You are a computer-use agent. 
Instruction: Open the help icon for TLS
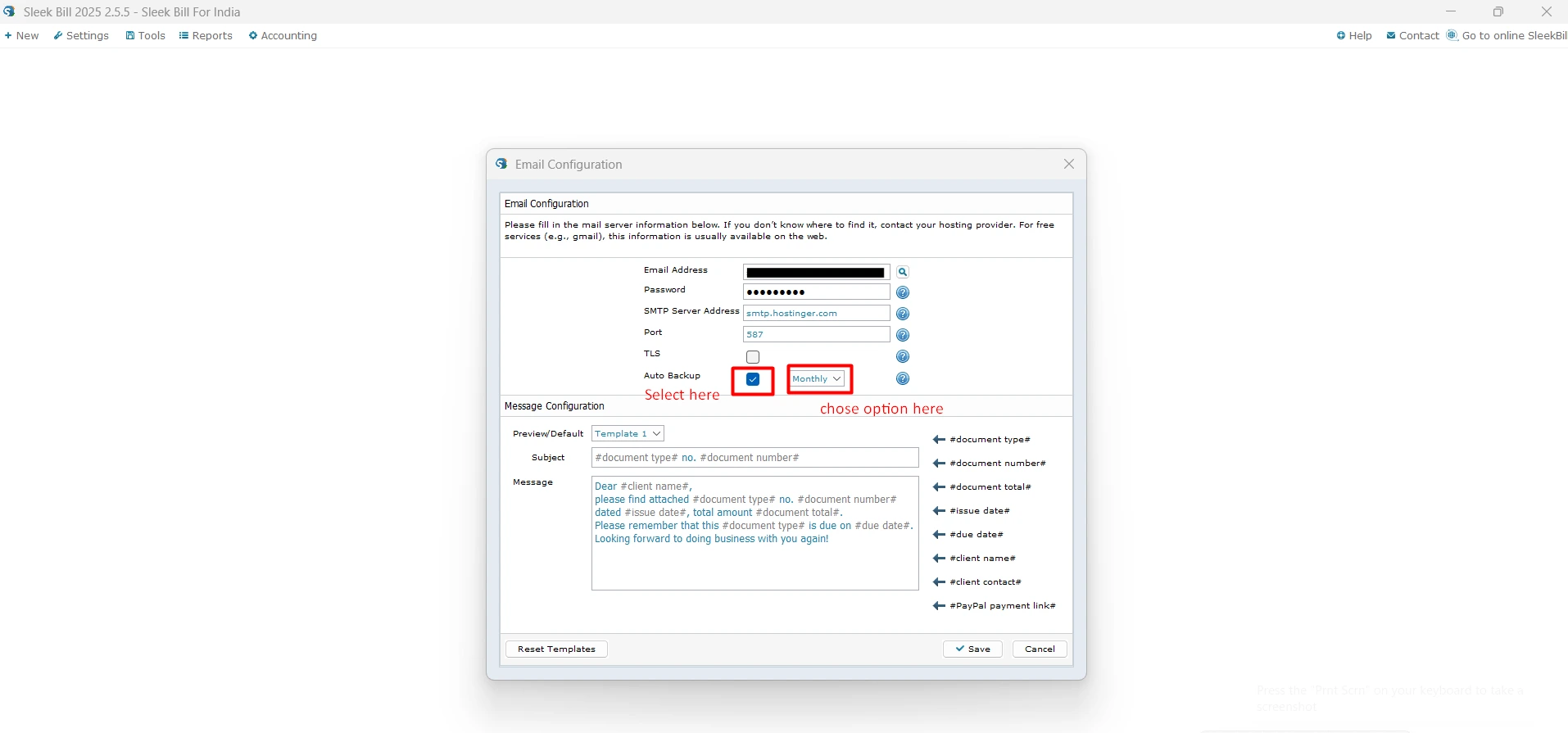tap(902, 356)
